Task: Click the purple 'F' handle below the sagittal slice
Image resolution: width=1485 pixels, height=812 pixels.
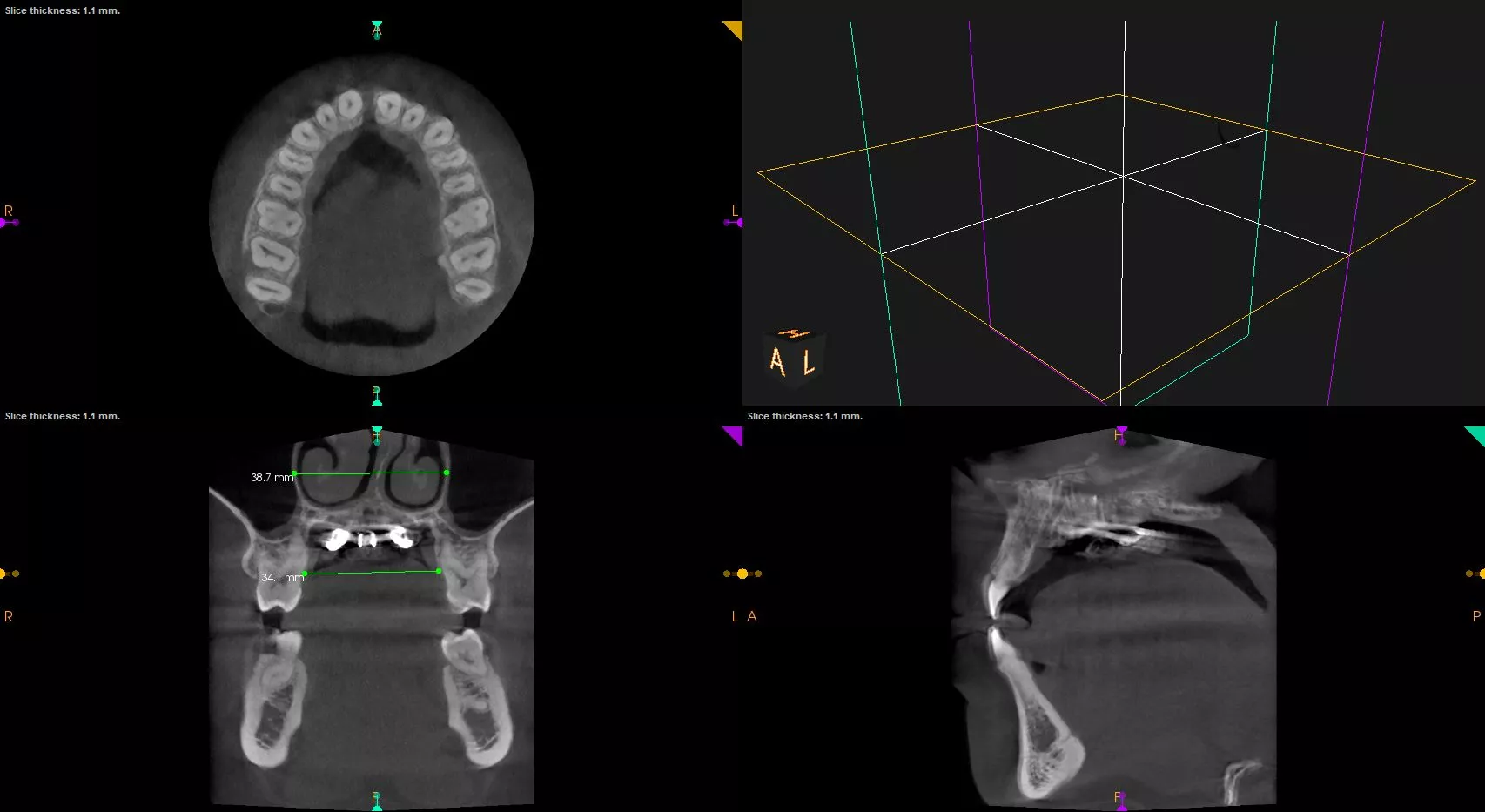Action: 1121,802
